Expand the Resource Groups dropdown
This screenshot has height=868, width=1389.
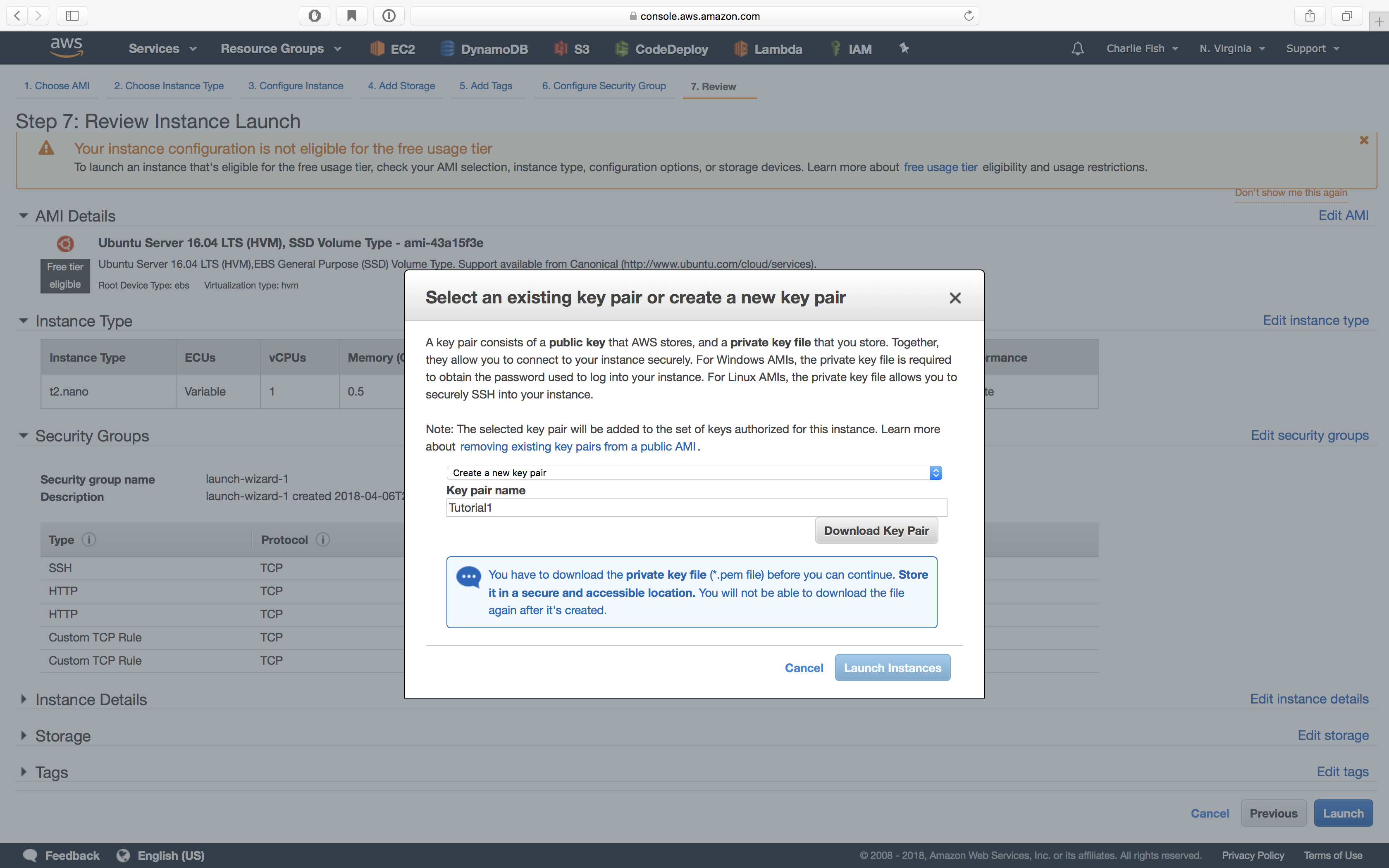pyautogui.click(x=279, y=48)
